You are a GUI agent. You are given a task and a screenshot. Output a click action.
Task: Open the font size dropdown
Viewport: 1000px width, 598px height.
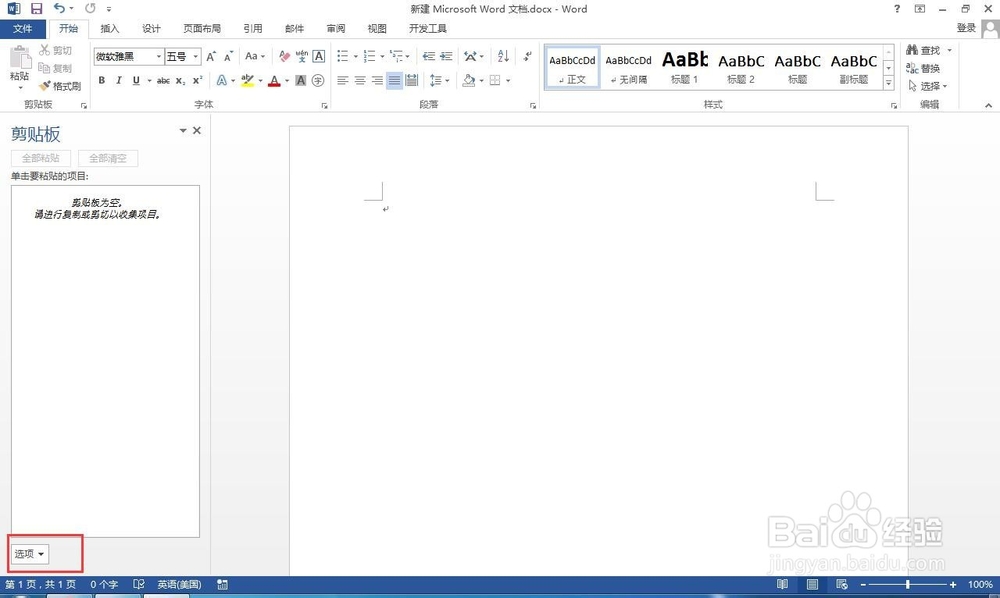pos(196,57)
